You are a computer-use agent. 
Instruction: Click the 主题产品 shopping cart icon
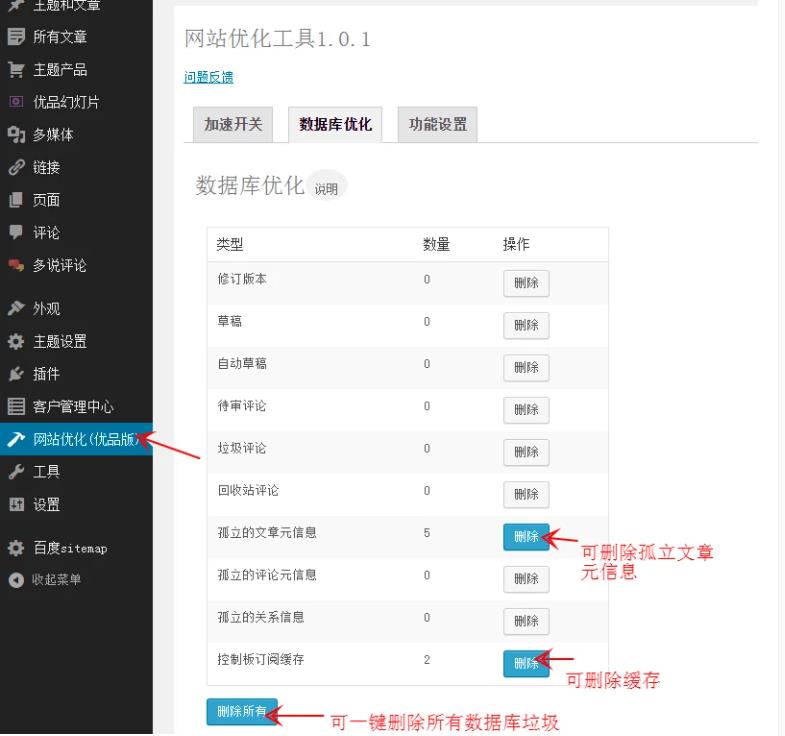coord(15,69)
